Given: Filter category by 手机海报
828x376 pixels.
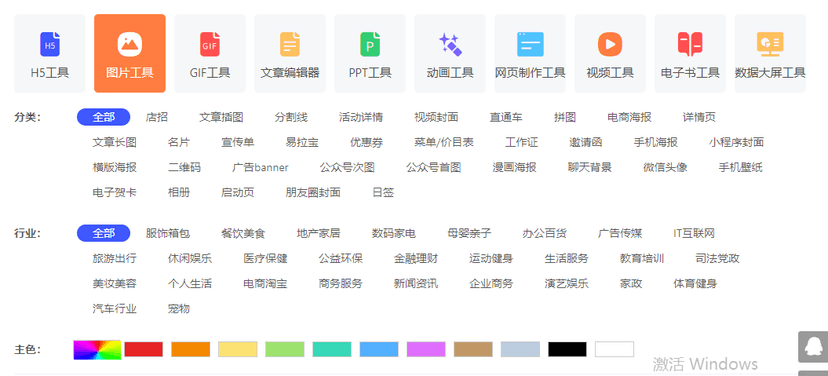Looking at the screenshot, I should click(x=656, y=143).
